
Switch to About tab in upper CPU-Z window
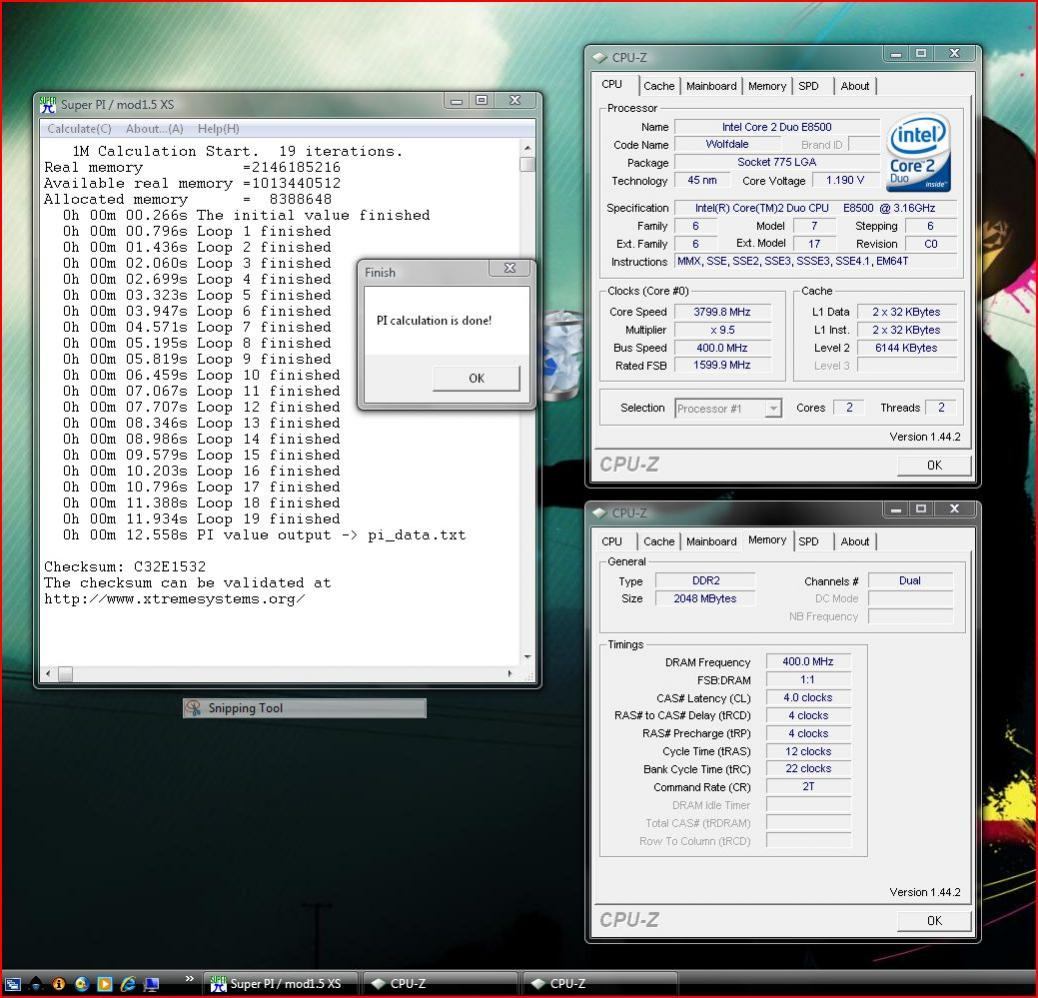point(855,86)
